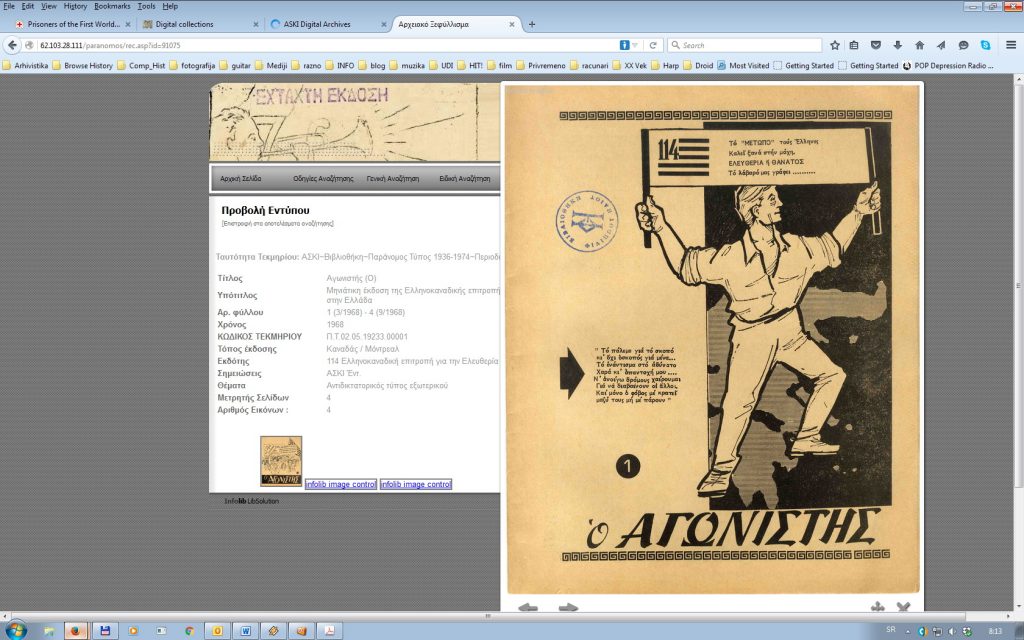
Task: Go to the previous page in the viewer
Action: click(528, 607)
